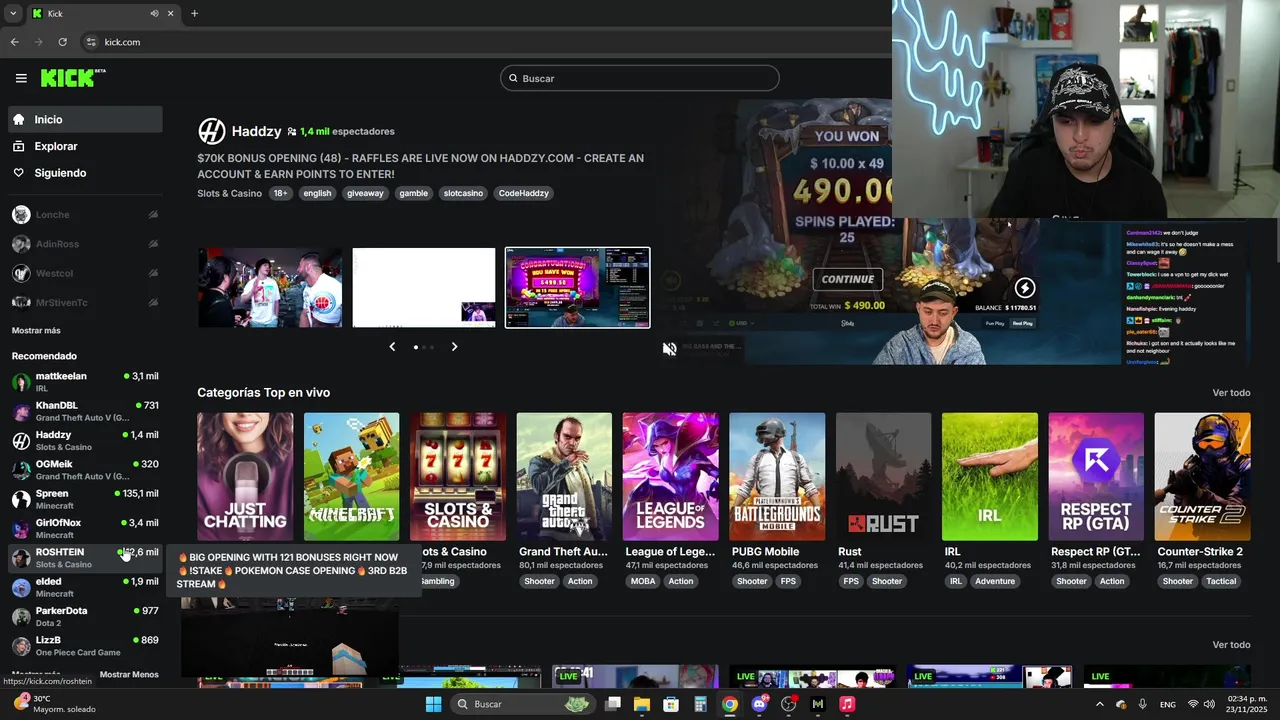Select the english tag
Image resolution: width=1280 pixels, height=720 pixels.
tap(317, 193)
